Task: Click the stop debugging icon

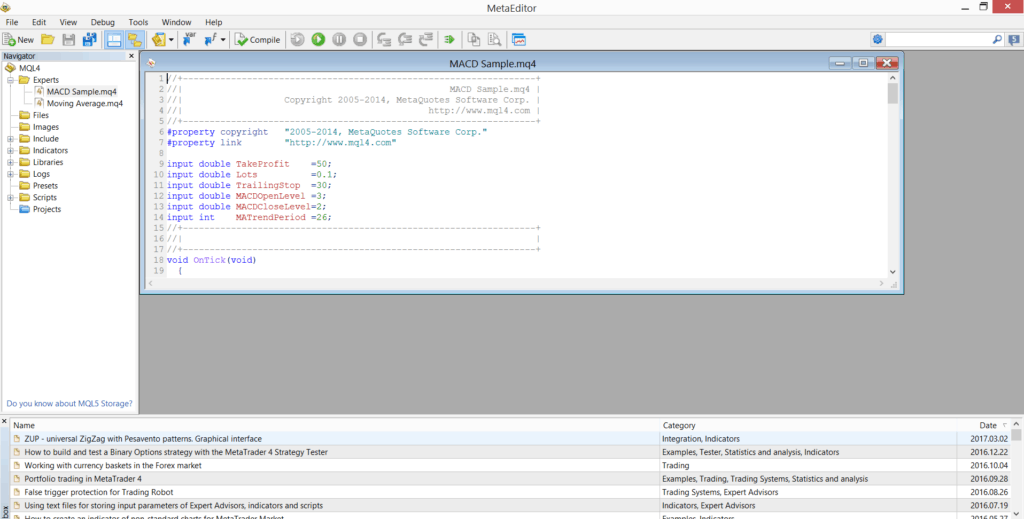Action: [360, 40]
